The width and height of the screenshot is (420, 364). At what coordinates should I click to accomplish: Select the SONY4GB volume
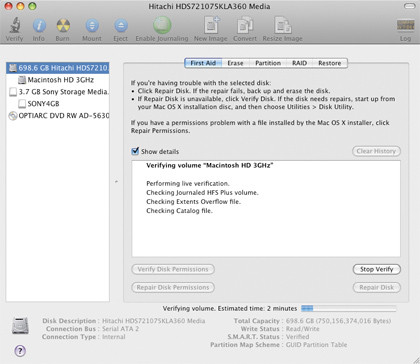coord(58,104)
